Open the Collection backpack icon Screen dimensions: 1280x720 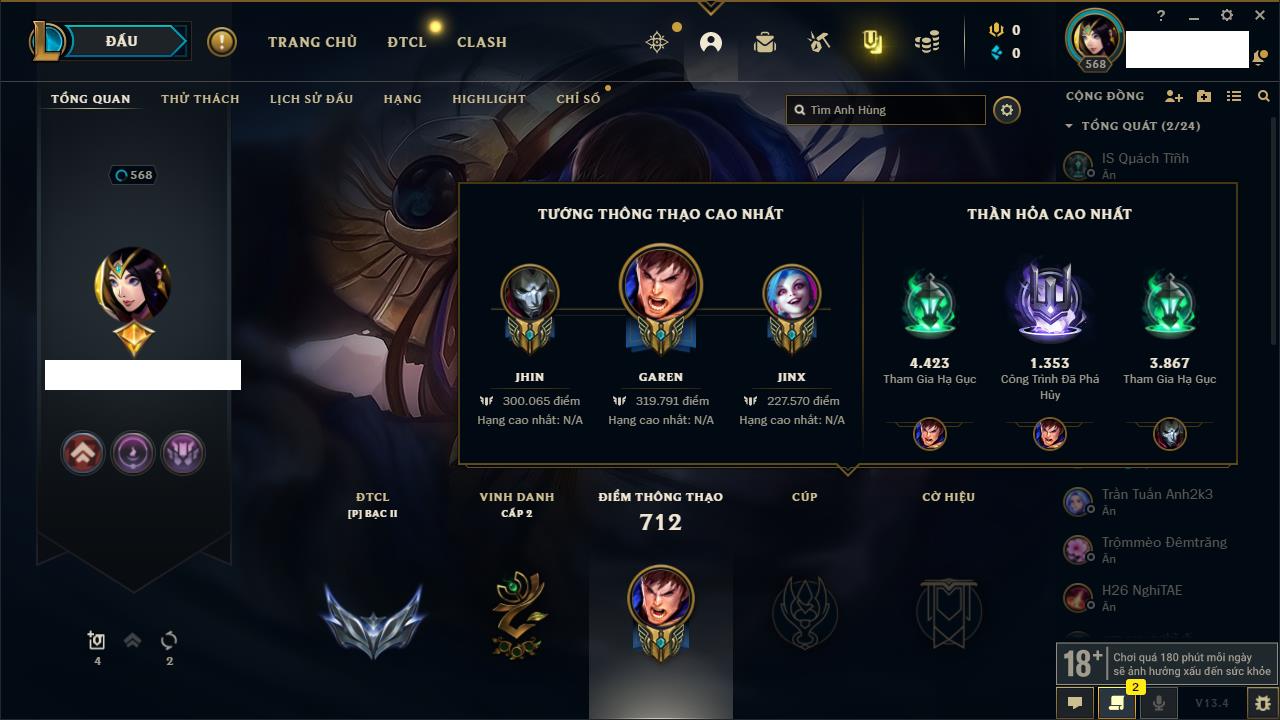point(765,42)
